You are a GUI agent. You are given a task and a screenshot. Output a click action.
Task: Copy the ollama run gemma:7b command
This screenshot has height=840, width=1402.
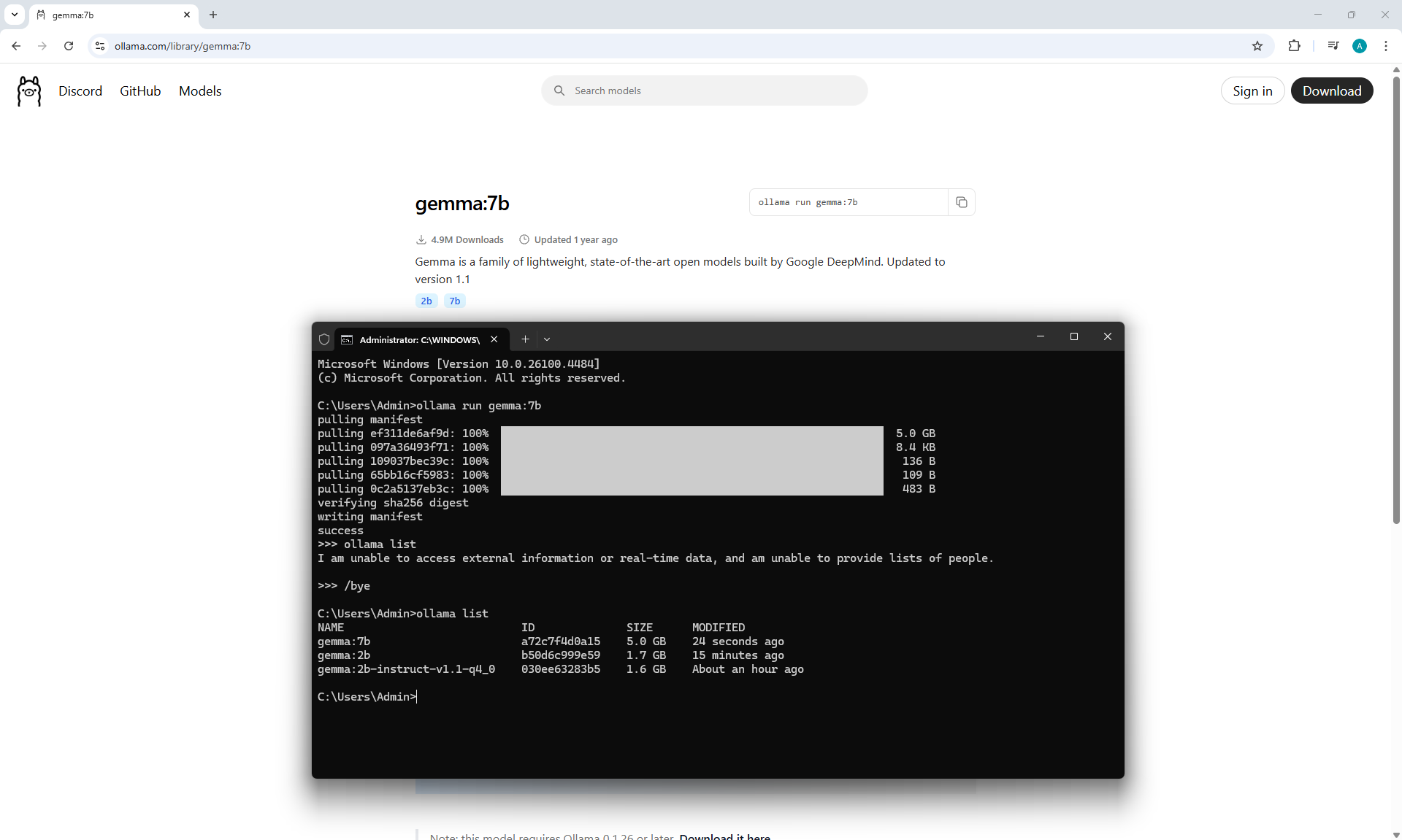(x=961, y=202)
